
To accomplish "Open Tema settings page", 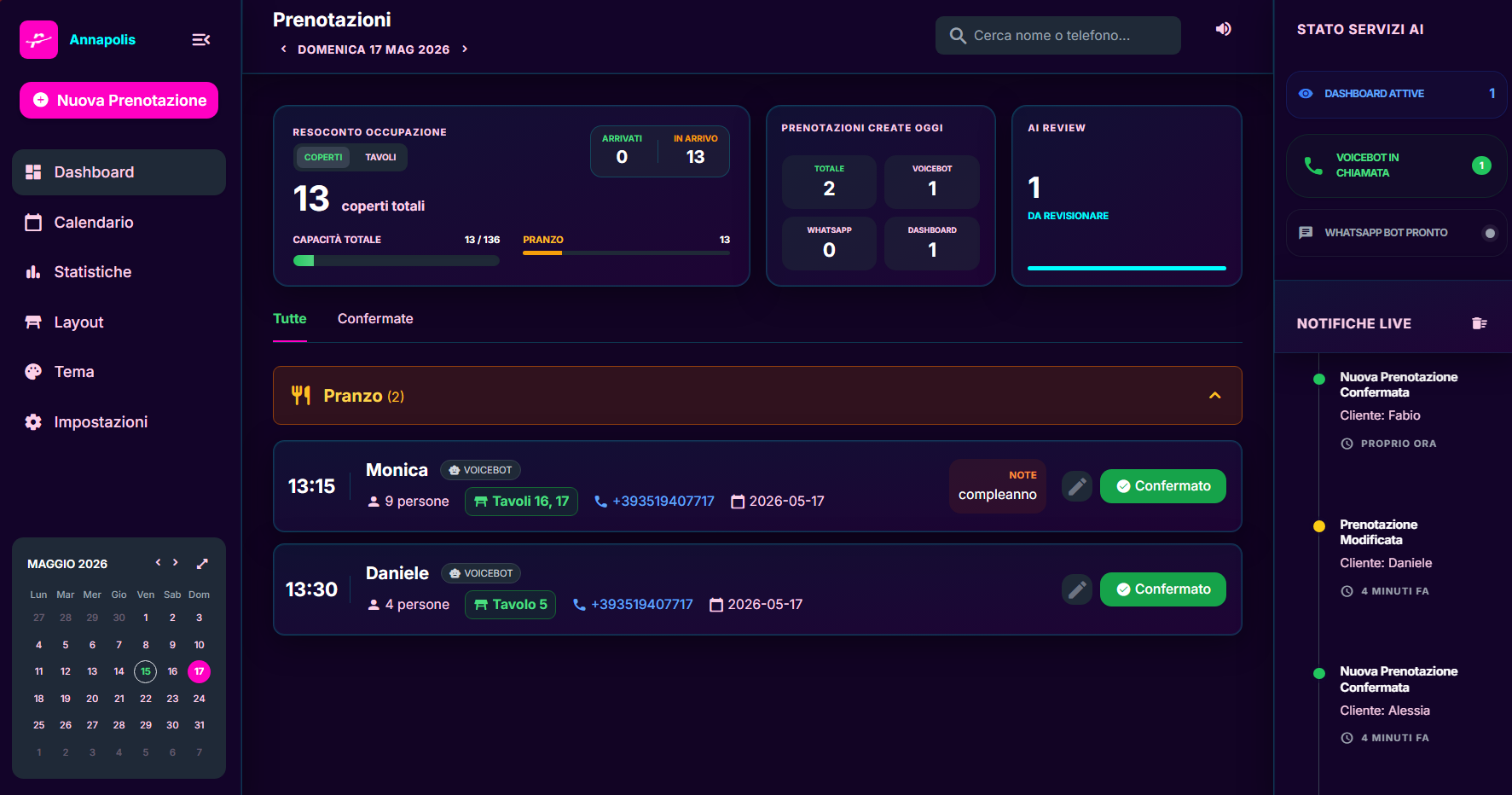I will [x=119, y=372].
